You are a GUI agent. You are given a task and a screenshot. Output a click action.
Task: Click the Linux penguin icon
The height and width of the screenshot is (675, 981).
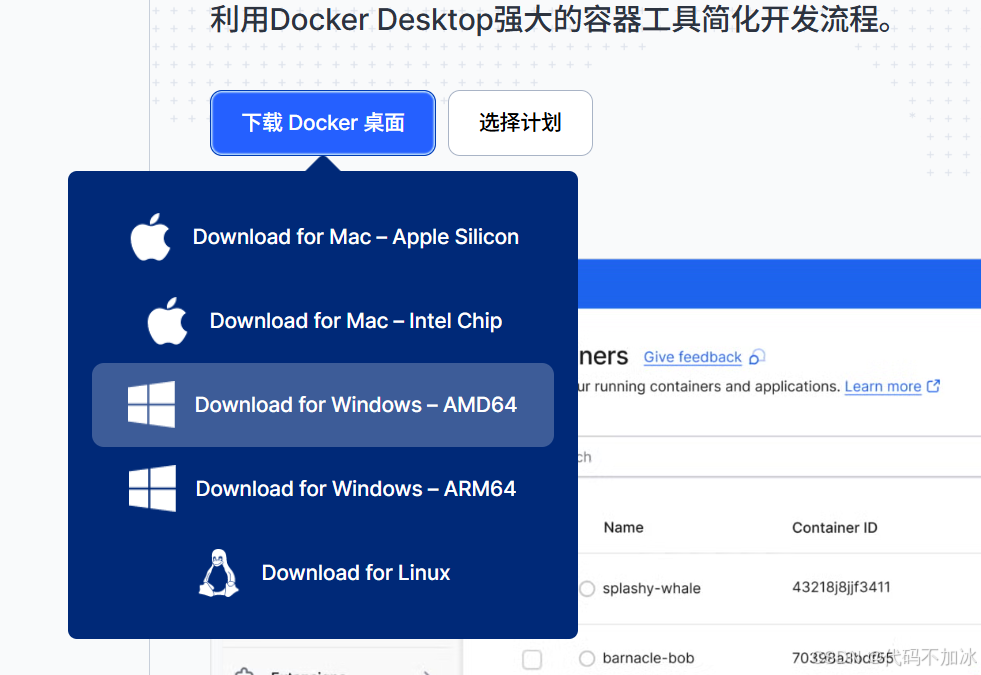coord(218,572)
